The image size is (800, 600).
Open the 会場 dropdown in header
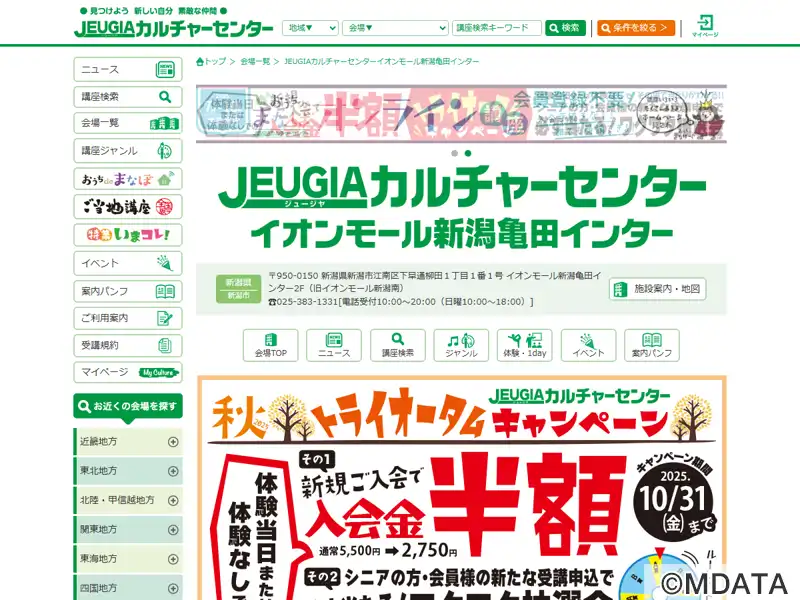(x=395, y=28)
